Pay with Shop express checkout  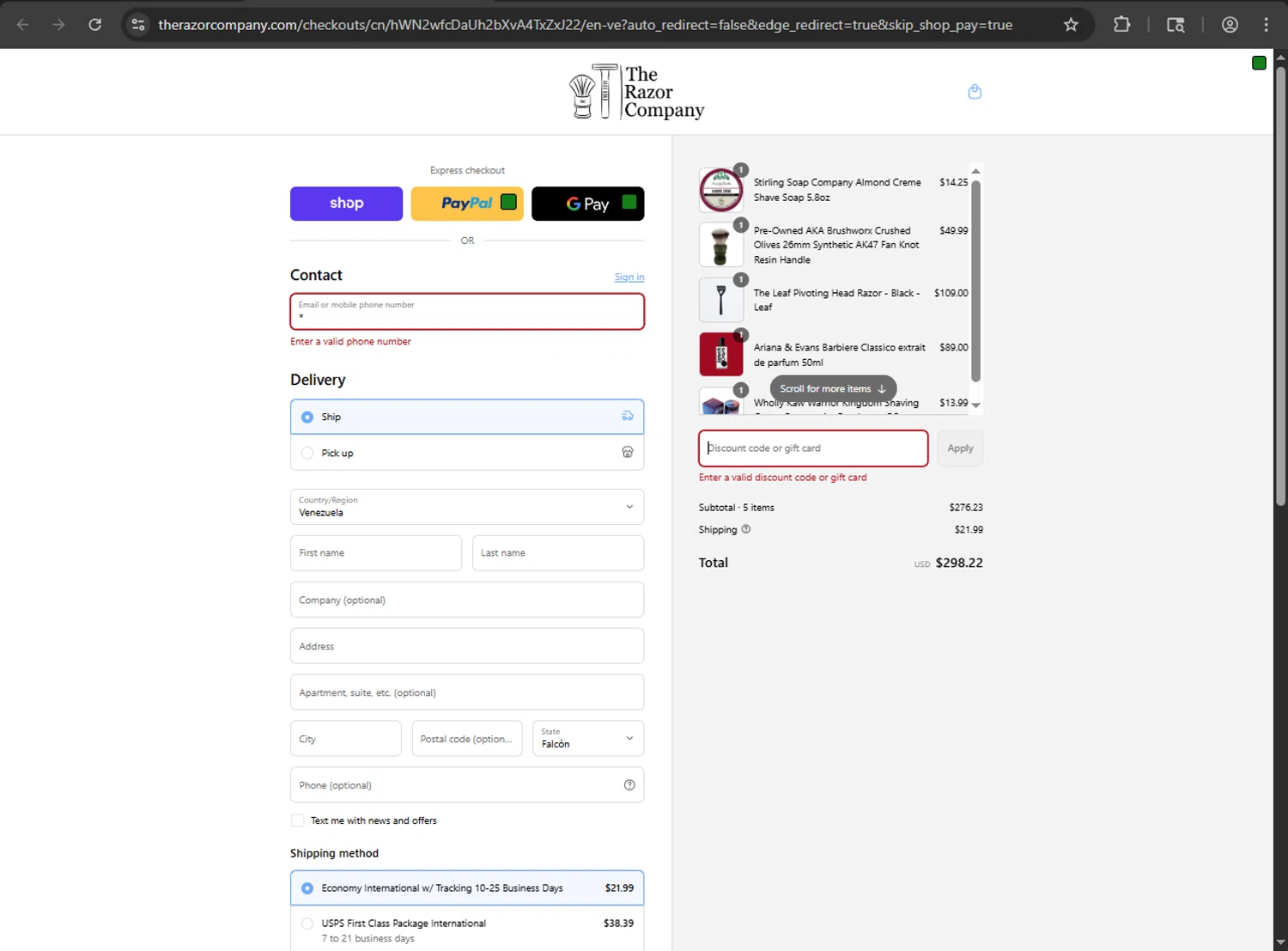click(x=346, y=204)
